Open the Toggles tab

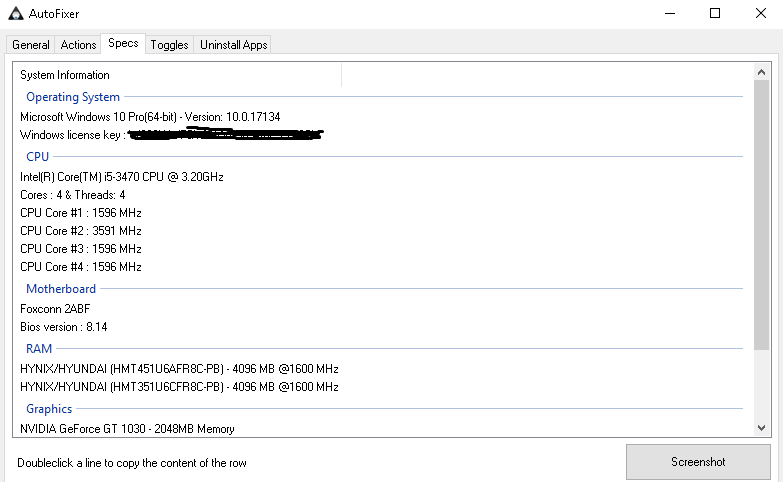169,45
